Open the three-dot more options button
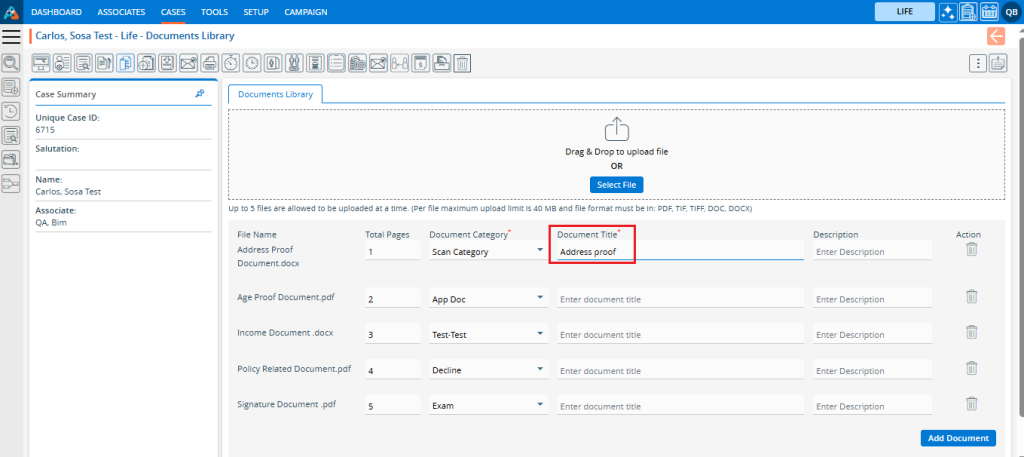This screenshot has height=457, width=1024. pyautogui.click(x=977, y=64)
